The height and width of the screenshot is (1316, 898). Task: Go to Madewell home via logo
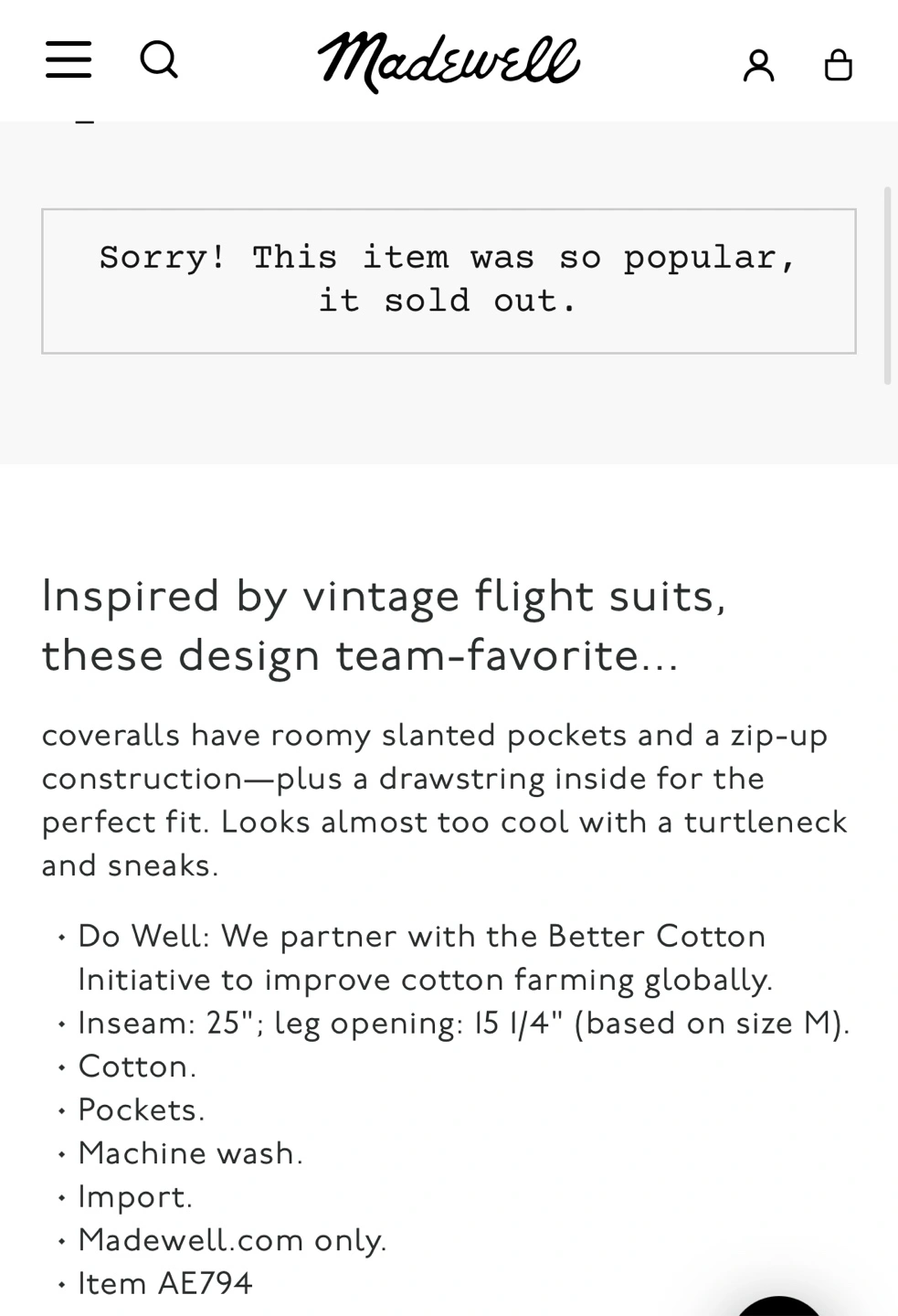coord(449,61)
